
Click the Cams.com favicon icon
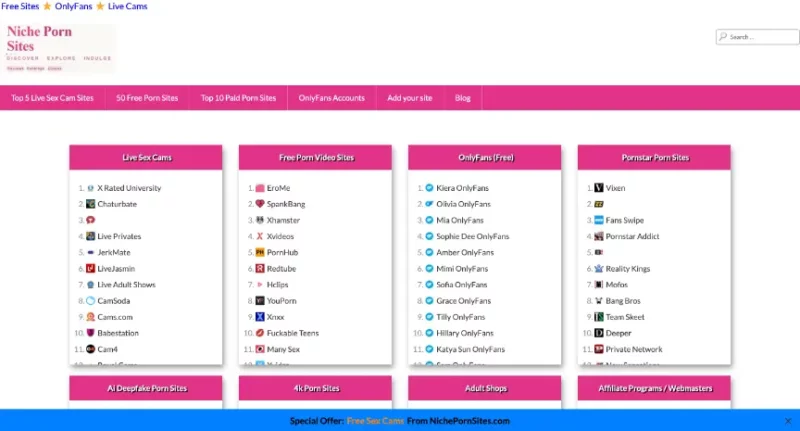[90, 317]
